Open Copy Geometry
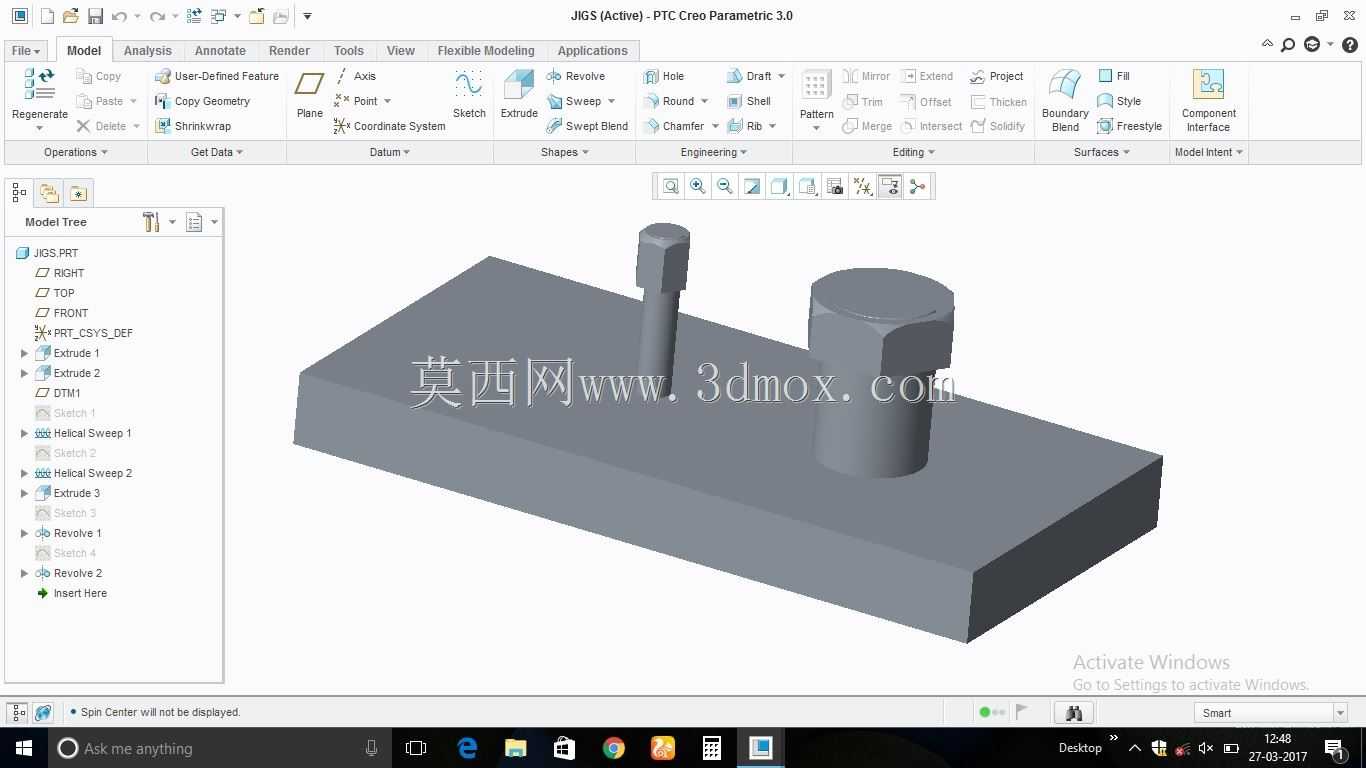1366x768 pixels. [203, 101]
